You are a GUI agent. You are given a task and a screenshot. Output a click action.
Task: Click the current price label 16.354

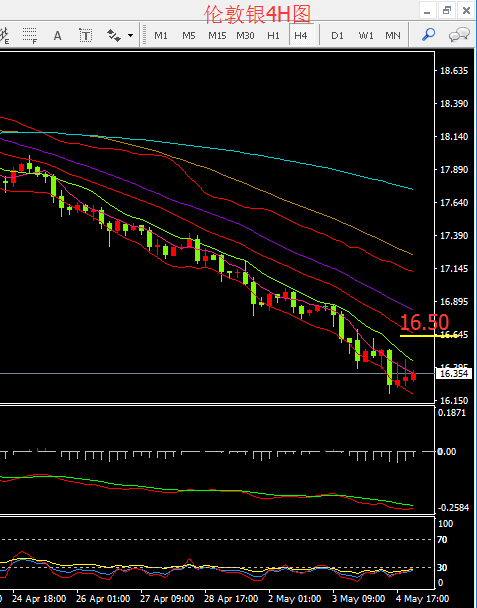(454, 373)
